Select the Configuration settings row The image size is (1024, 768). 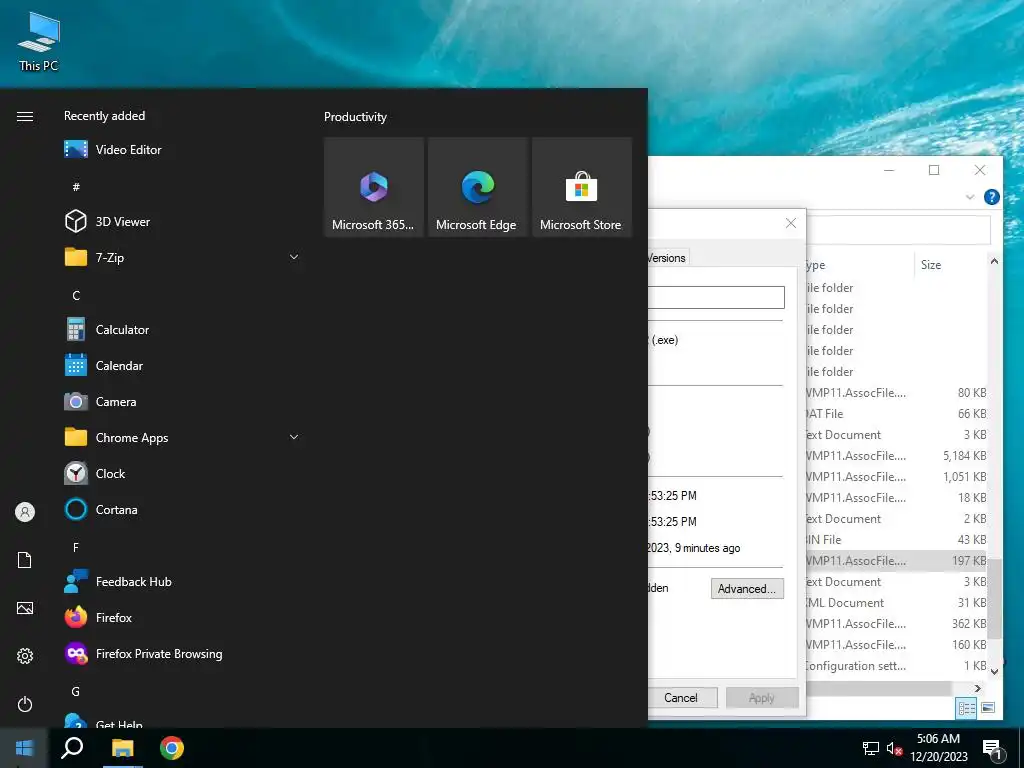(896, 665)
